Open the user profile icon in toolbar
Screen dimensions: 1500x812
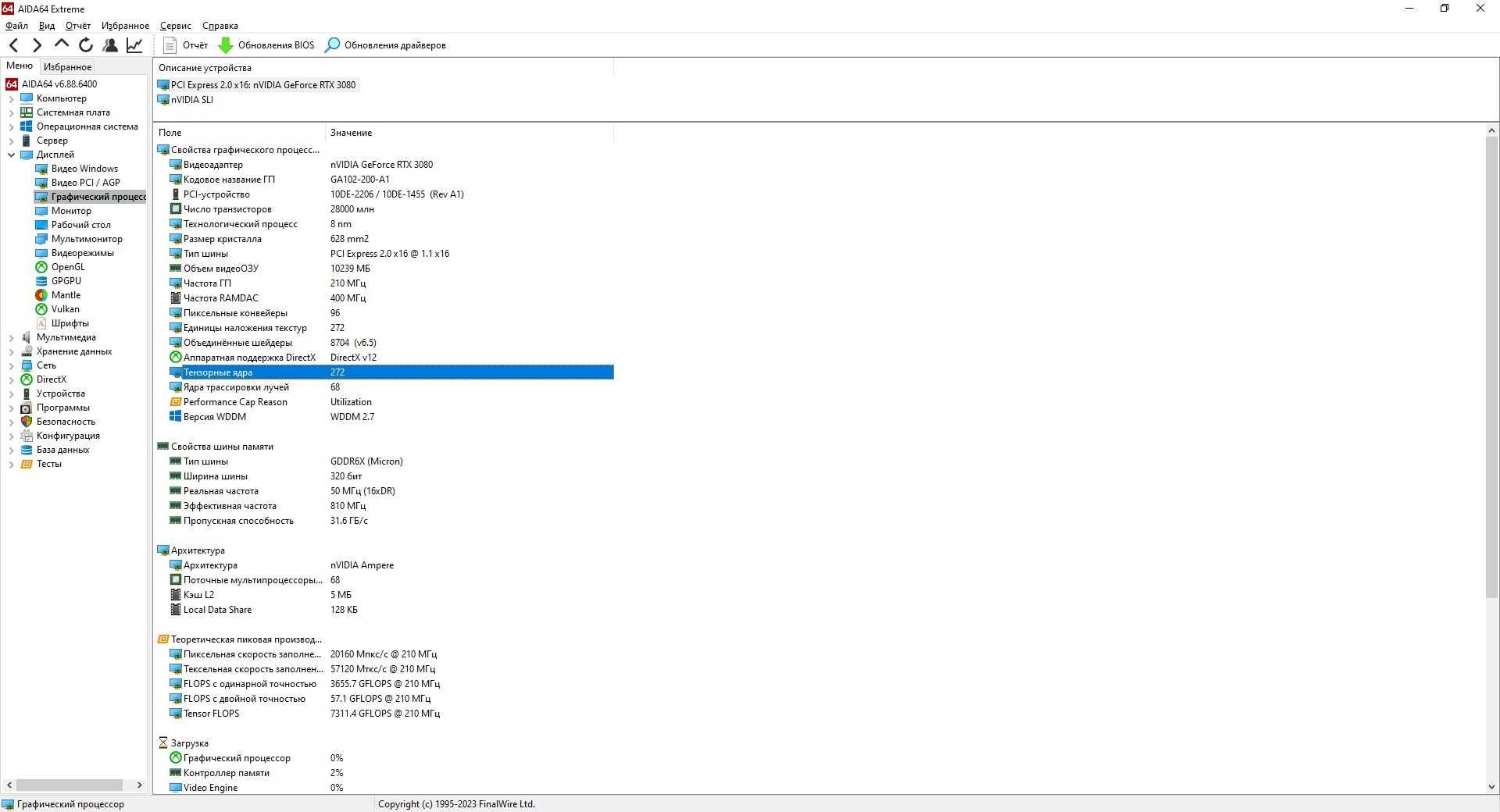point(110,45)
